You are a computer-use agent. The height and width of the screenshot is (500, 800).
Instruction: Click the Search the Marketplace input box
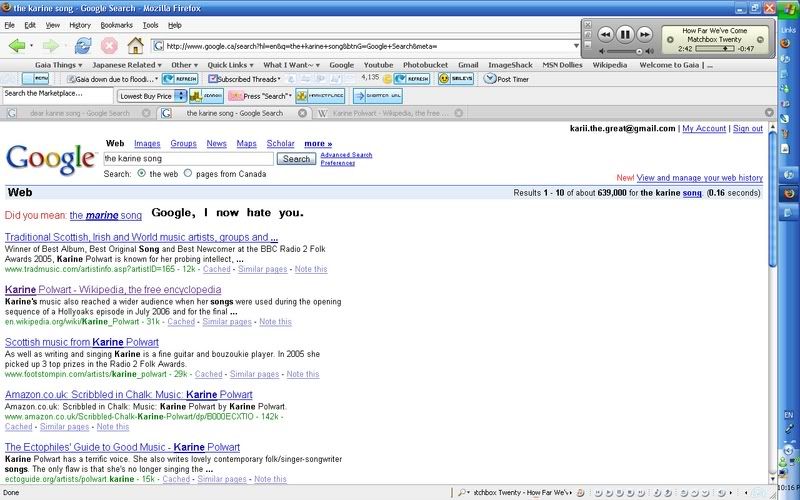coord(58,95)
